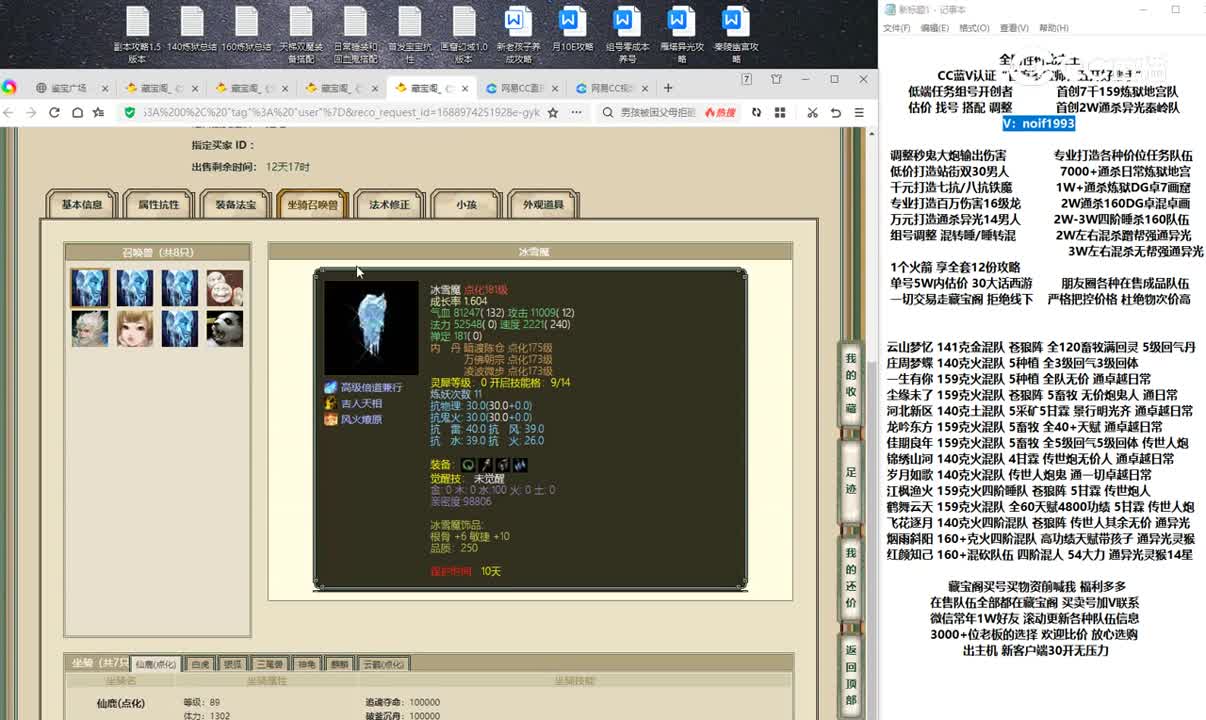Click the skin/shirt icon in browser title bar

pyautogui.click(x=776, y=79)
